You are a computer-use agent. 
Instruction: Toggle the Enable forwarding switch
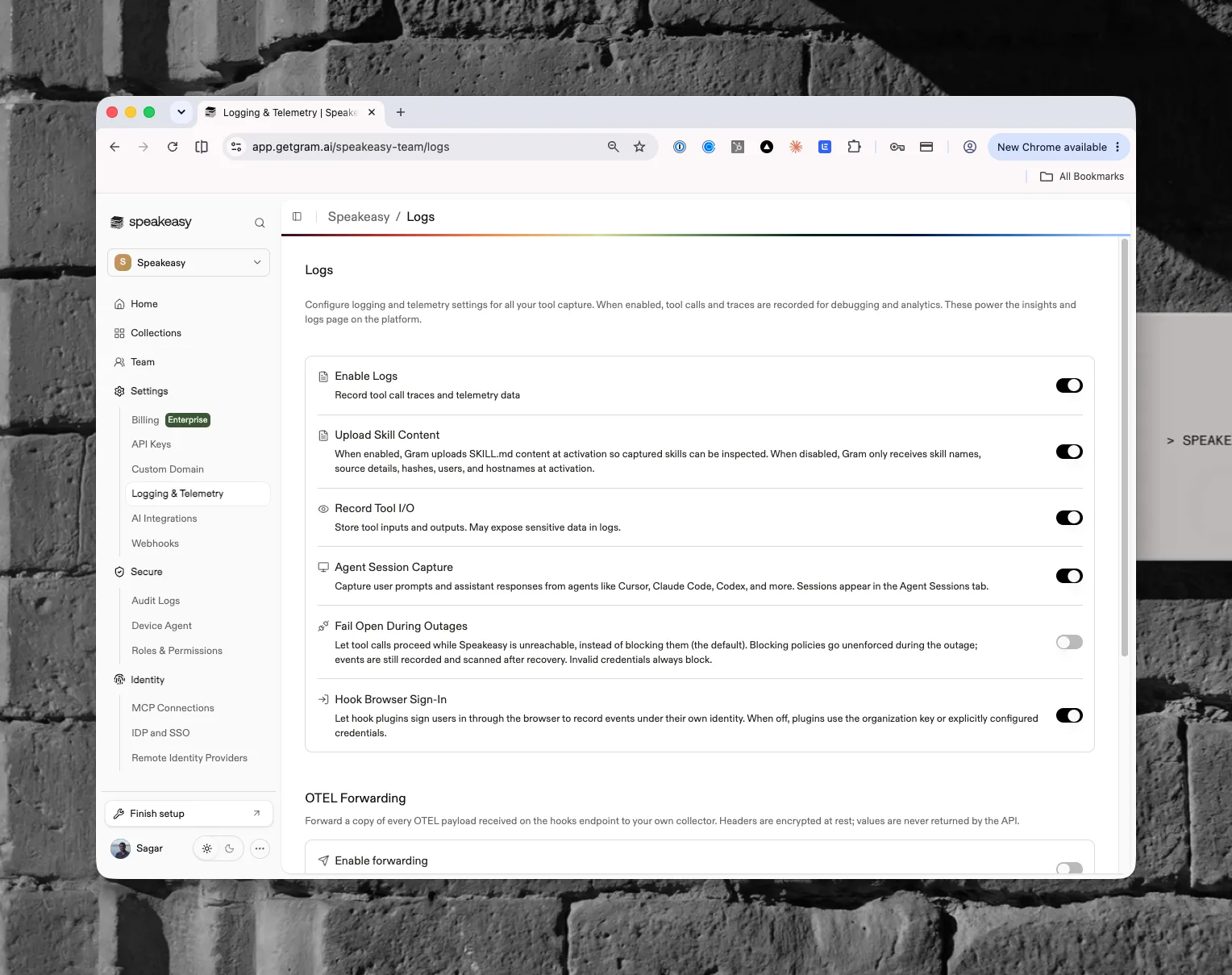pyautogui.click(x=1069, y=869)
